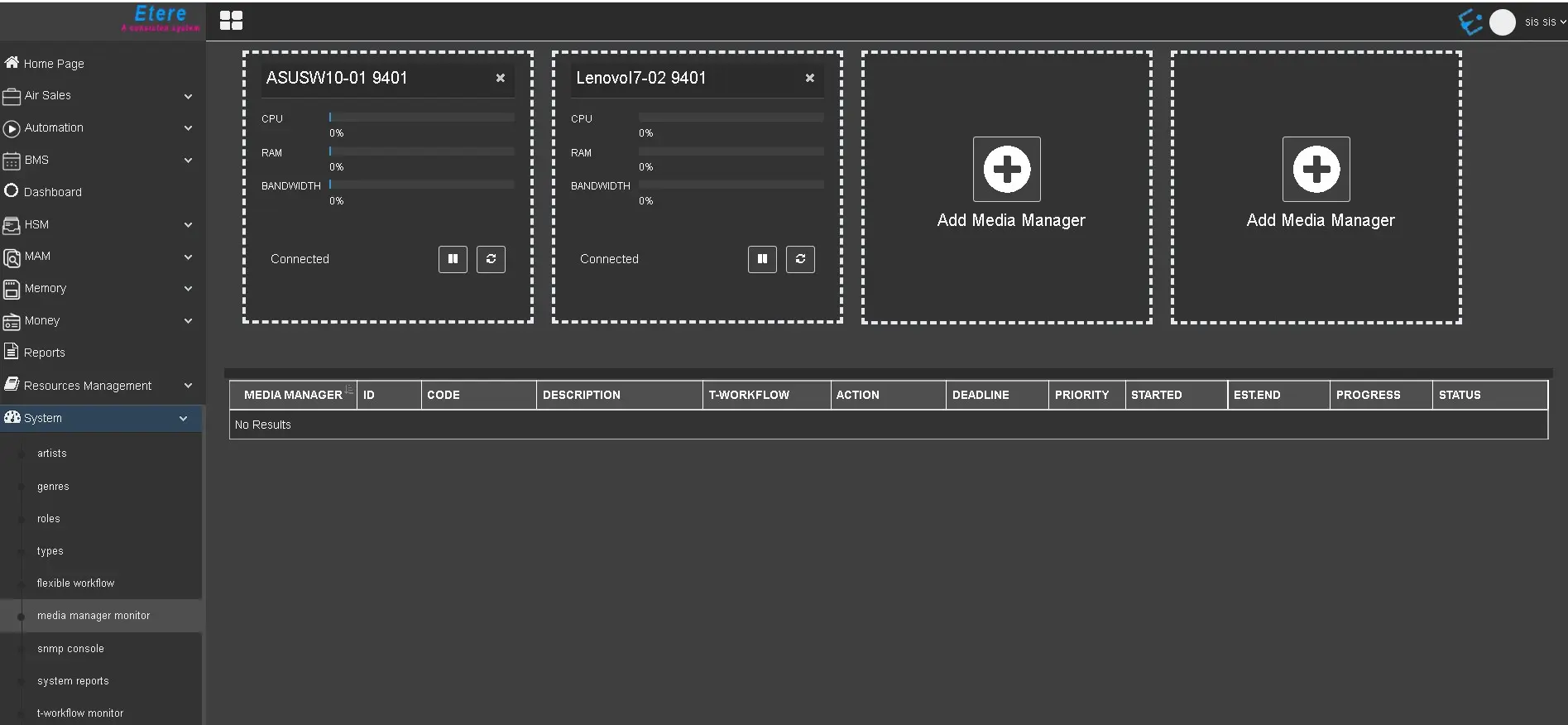The height and width of the screenshot is (725, 1568).
Task: Remove the ASUSW10-01 9401 panel
Action: pos(500,78)
